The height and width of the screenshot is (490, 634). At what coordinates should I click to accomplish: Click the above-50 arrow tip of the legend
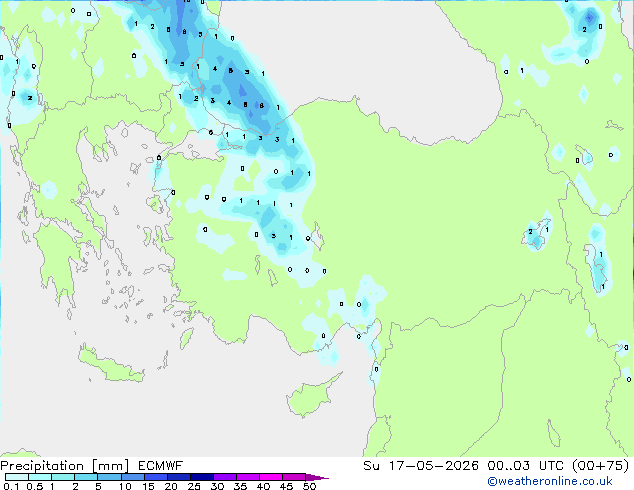point(317,477)
